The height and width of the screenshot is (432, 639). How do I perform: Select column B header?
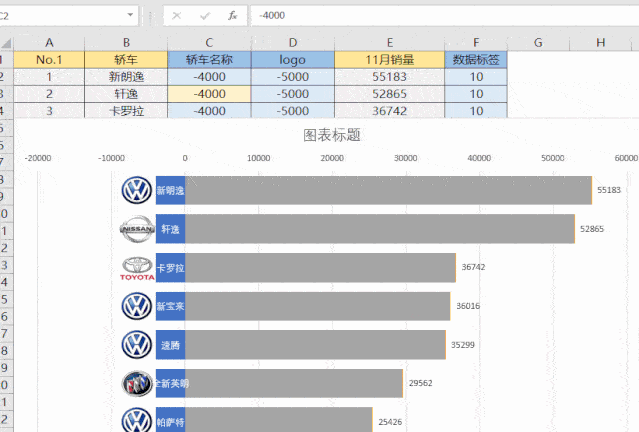coord(126,42)
